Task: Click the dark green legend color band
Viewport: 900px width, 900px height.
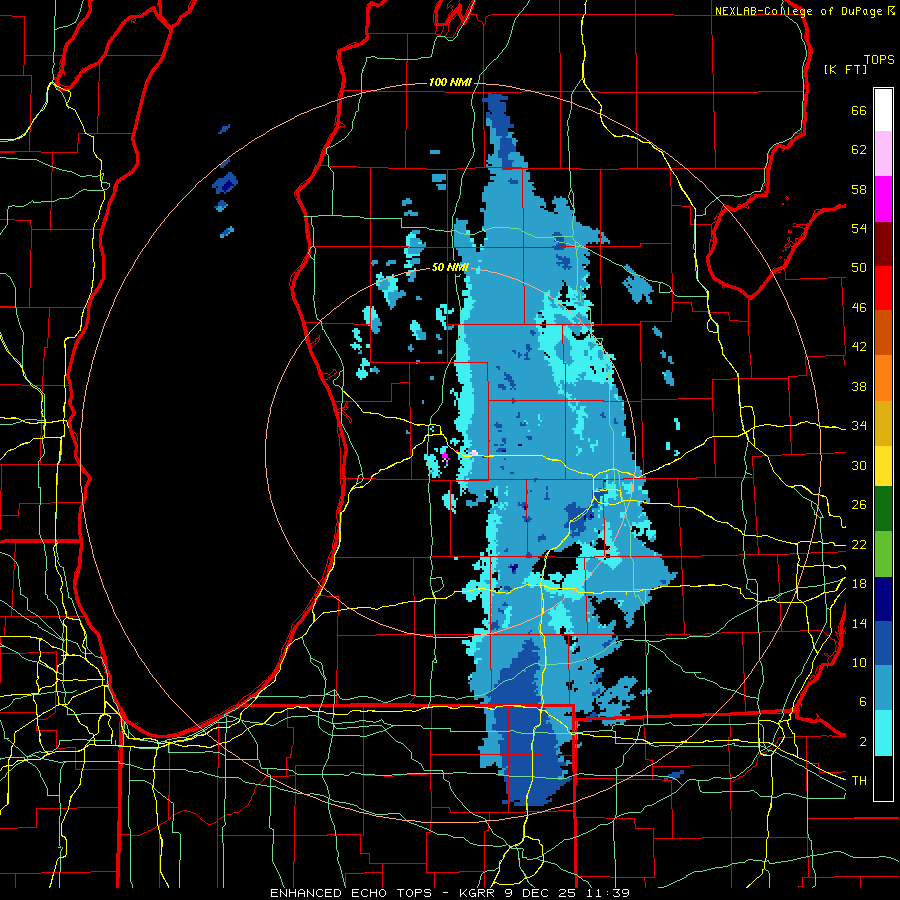Action: pos(883,509)
